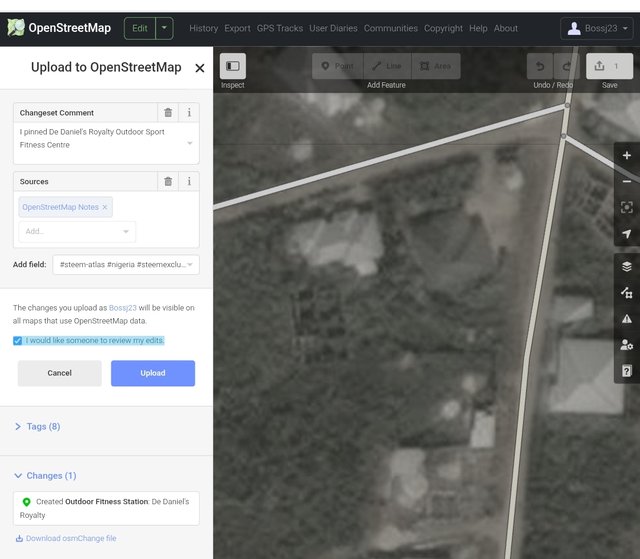Open the Edit button dropdown arrow
This screenshot has width=640, height=559.
pos(164,28)
